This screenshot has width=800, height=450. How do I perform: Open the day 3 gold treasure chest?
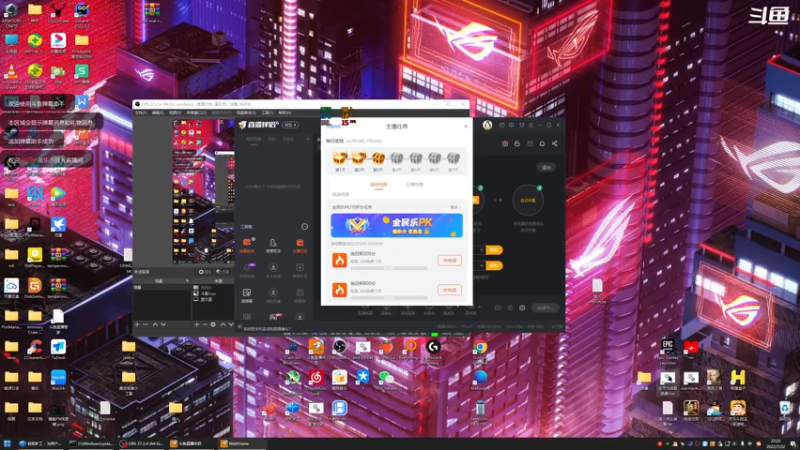378,159
